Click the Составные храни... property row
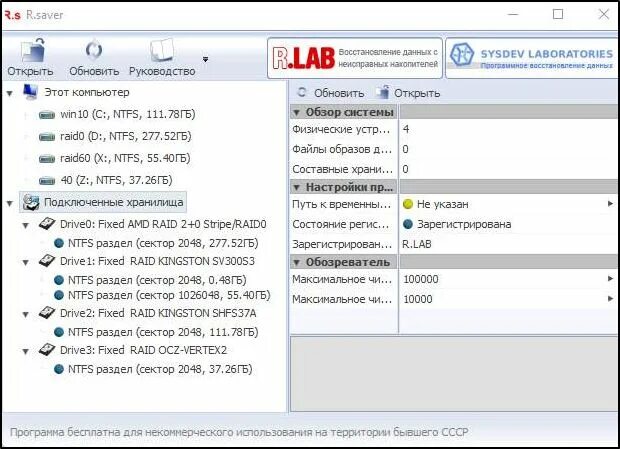This screenshot has height=449, width=620. click(x=454, y=169)
